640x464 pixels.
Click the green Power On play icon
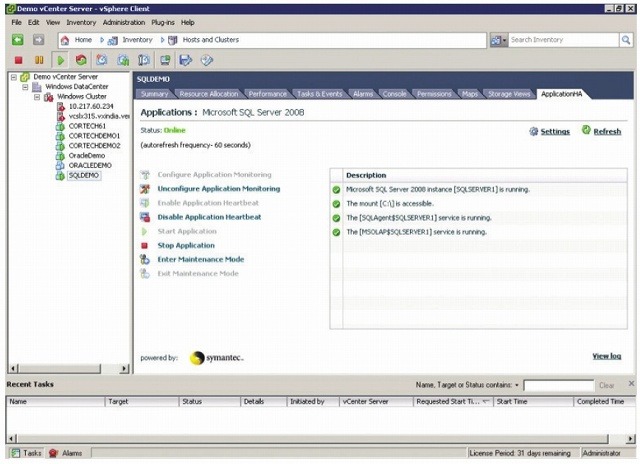coord(61,60)
